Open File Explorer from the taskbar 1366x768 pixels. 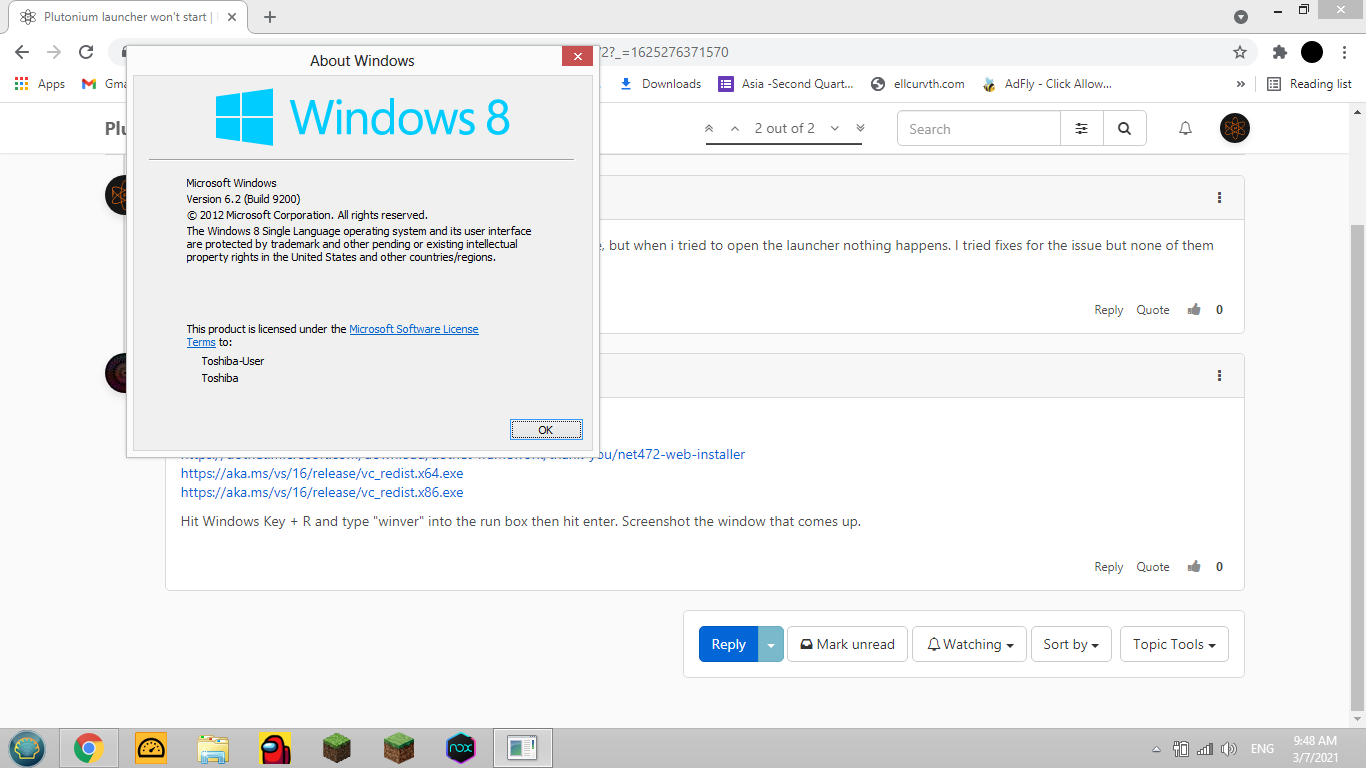tap(213, 748)
